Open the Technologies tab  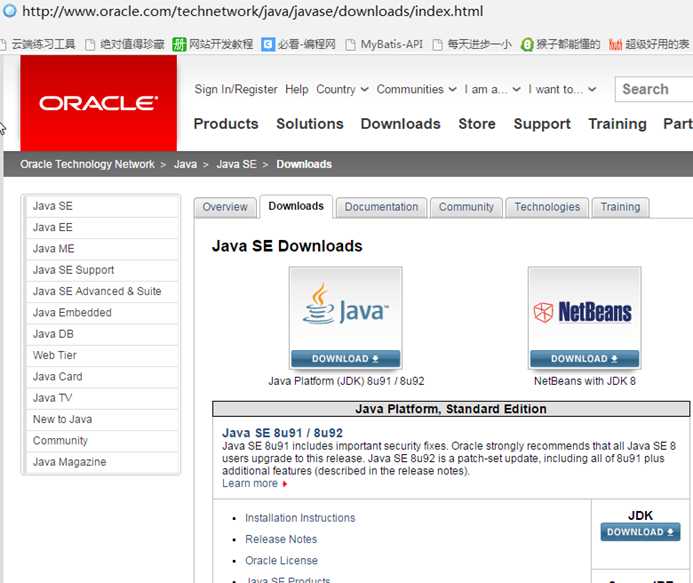click(547, 207)
